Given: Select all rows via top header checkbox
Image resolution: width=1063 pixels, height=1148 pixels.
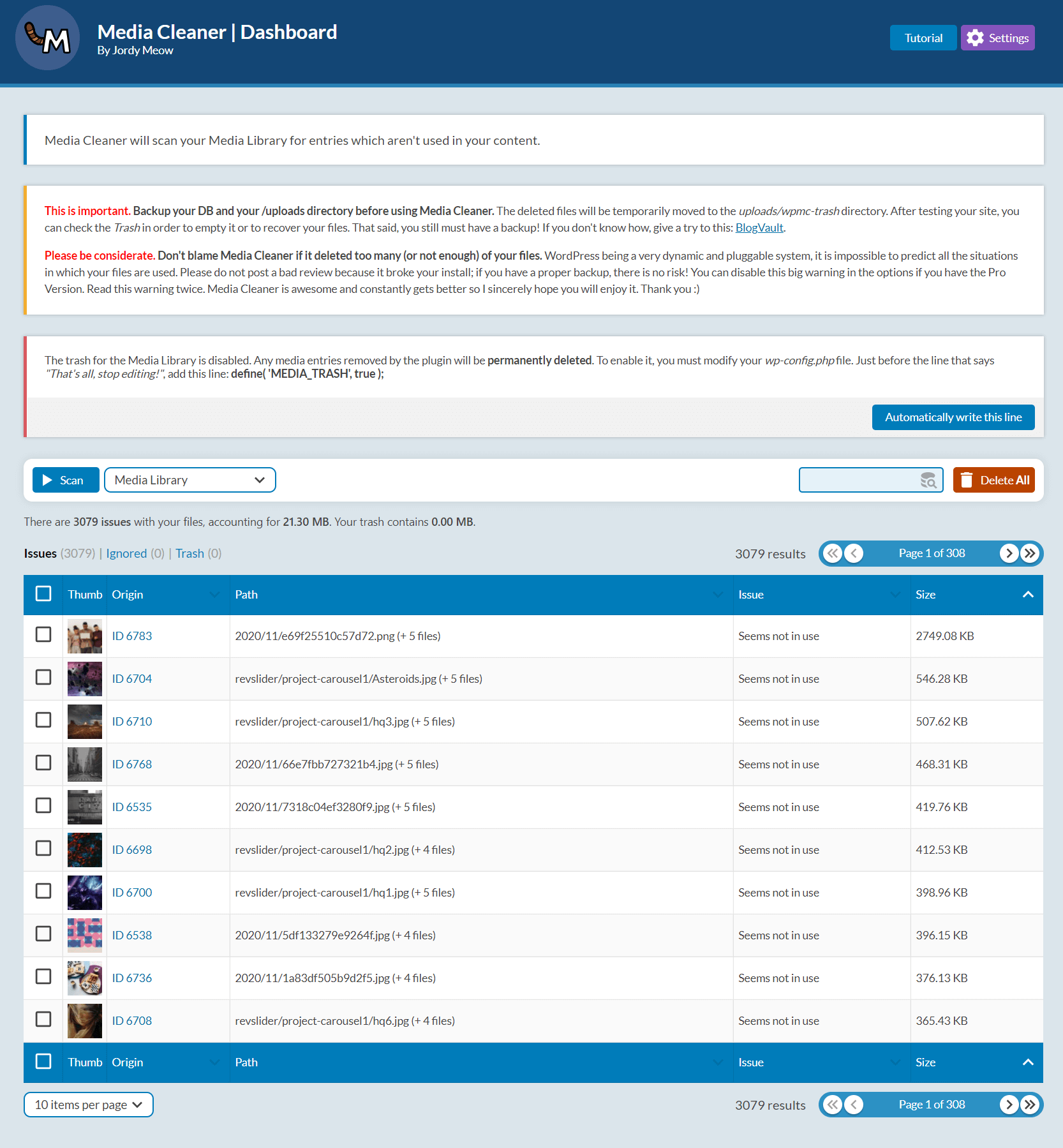Looking at the screenshot, I should [43, 594].
